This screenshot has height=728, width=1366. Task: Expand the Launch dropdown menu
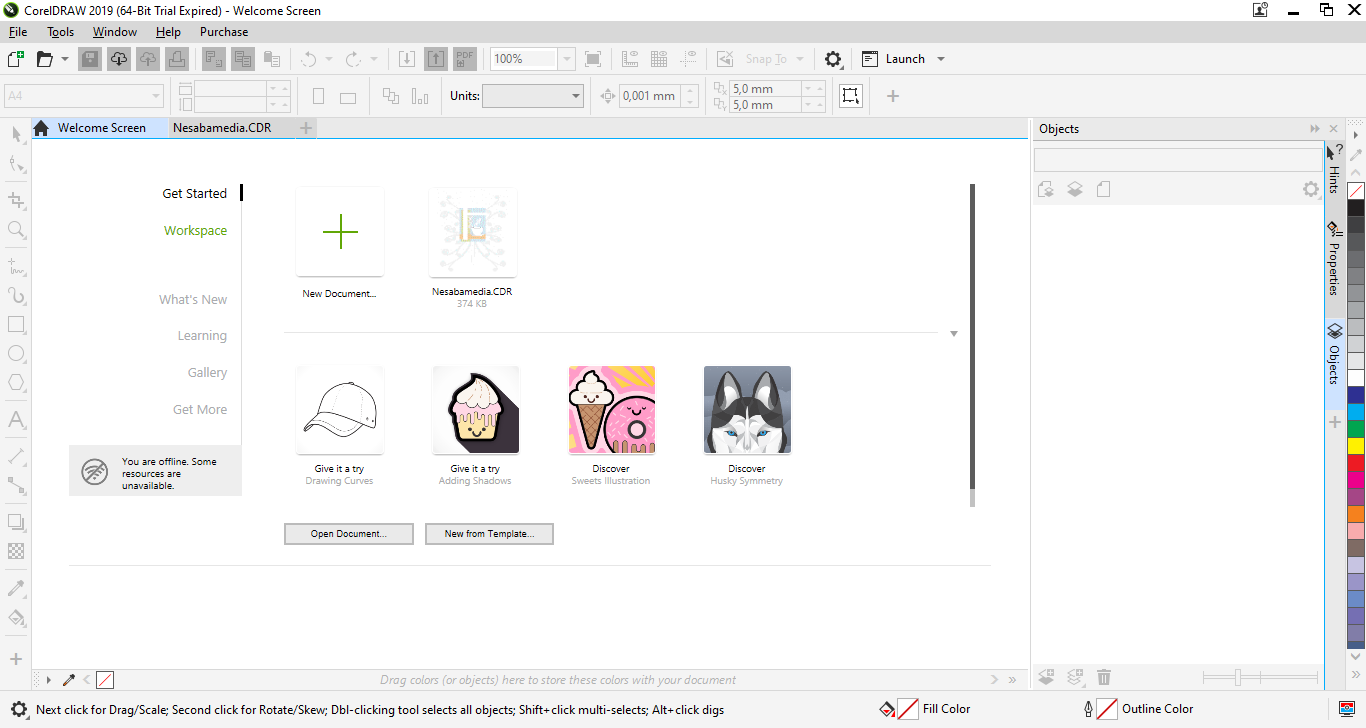point(940,59)
